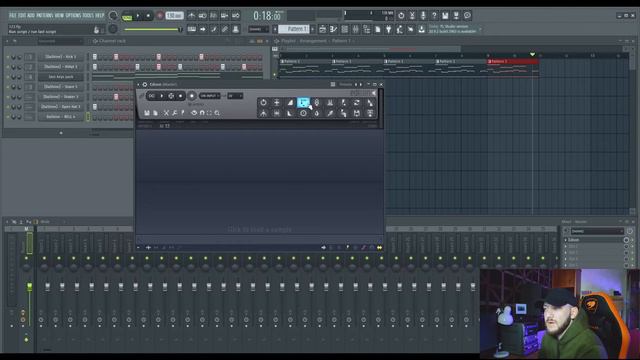Click the download update icon in toolbar
This screenshot has height=360, width=640.
pyautogui.click(x=421, y=29)
